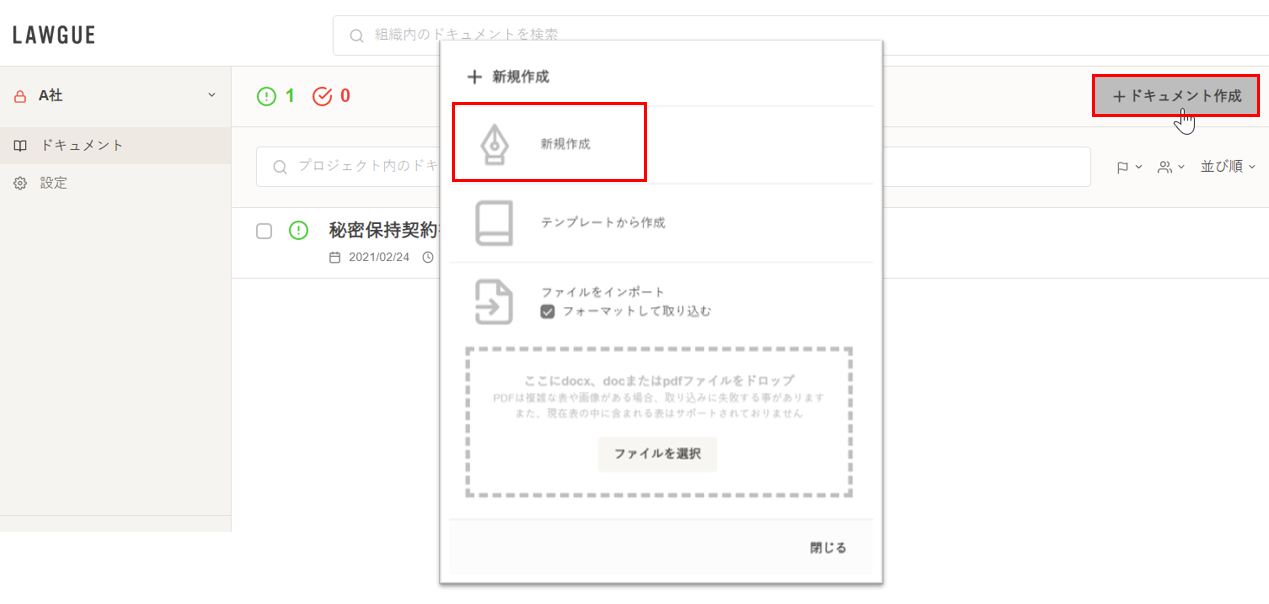Click the green status icon beside 秘密保持契約
Viewport: 1269px width, 604px height.
click(298, 231)
